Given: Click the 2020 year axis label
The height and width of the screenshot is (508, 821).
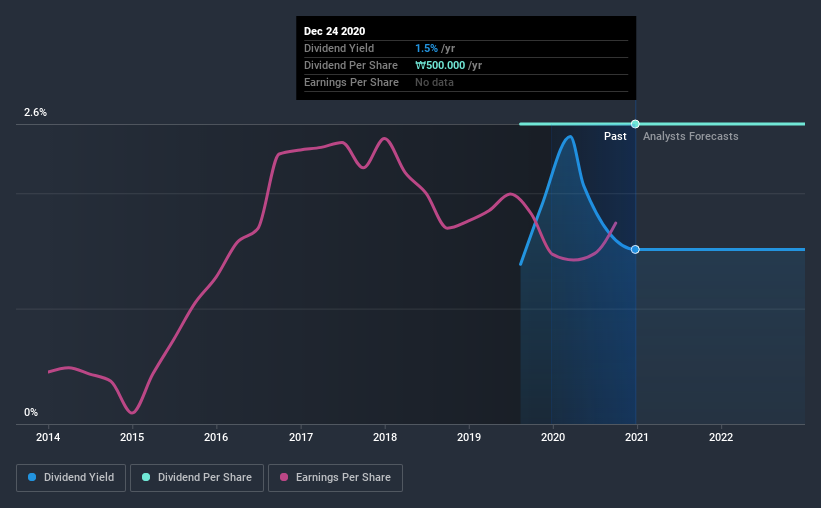Looking at the screenshot, I should point(553,437).
